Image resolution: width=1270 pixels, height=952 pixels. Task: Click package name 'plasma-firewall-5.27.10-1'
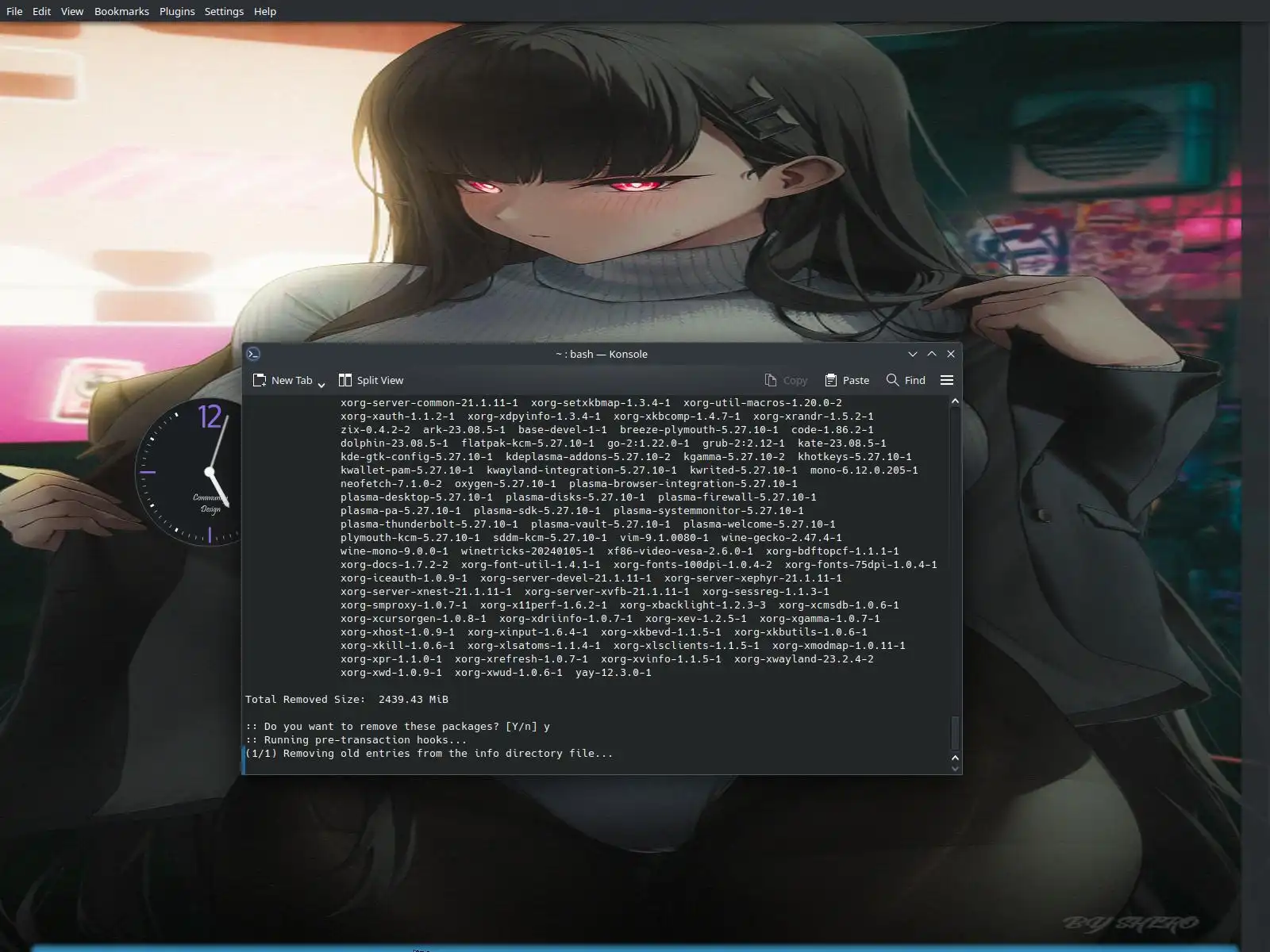[x=737, y=497]
